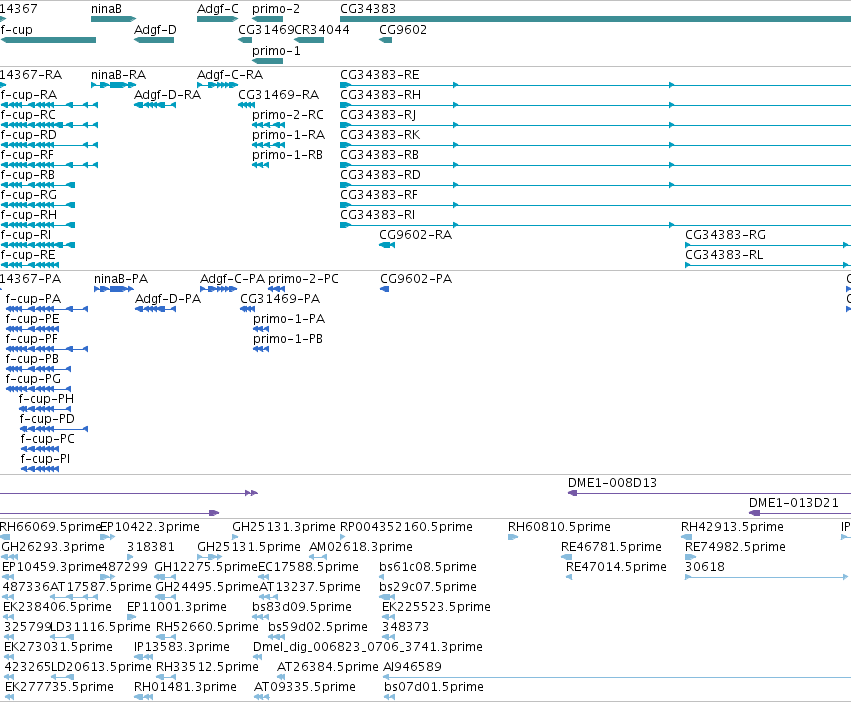Click transcript CG34383-RG label

[726, 235]
